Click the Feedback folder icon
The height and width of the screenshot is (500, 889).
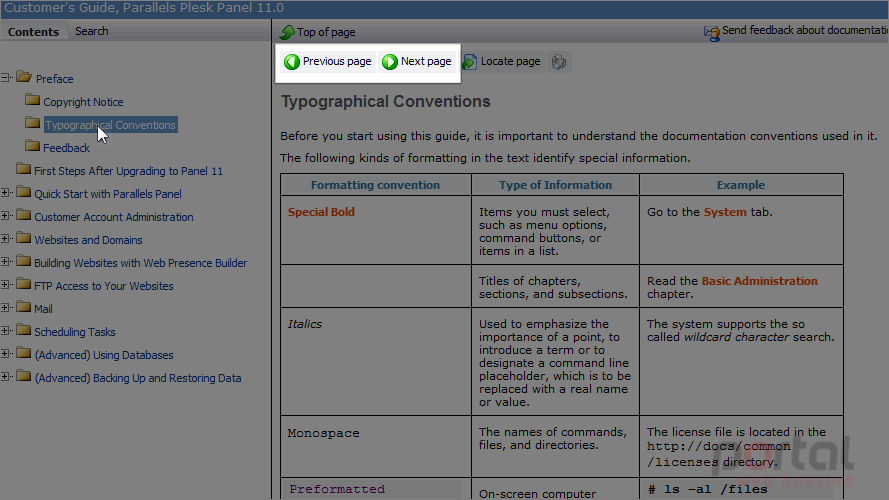click(x=32, y=146)
